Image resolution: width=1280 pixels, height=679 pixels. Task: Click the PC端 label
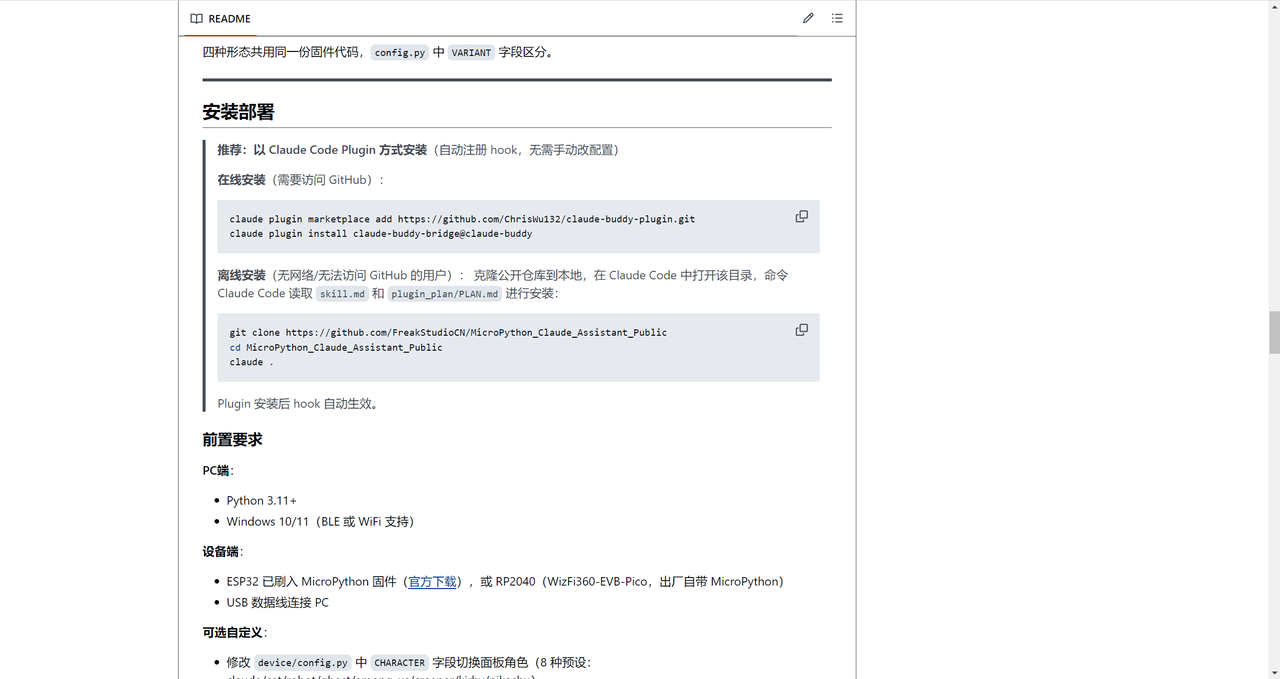click(217, 470)
